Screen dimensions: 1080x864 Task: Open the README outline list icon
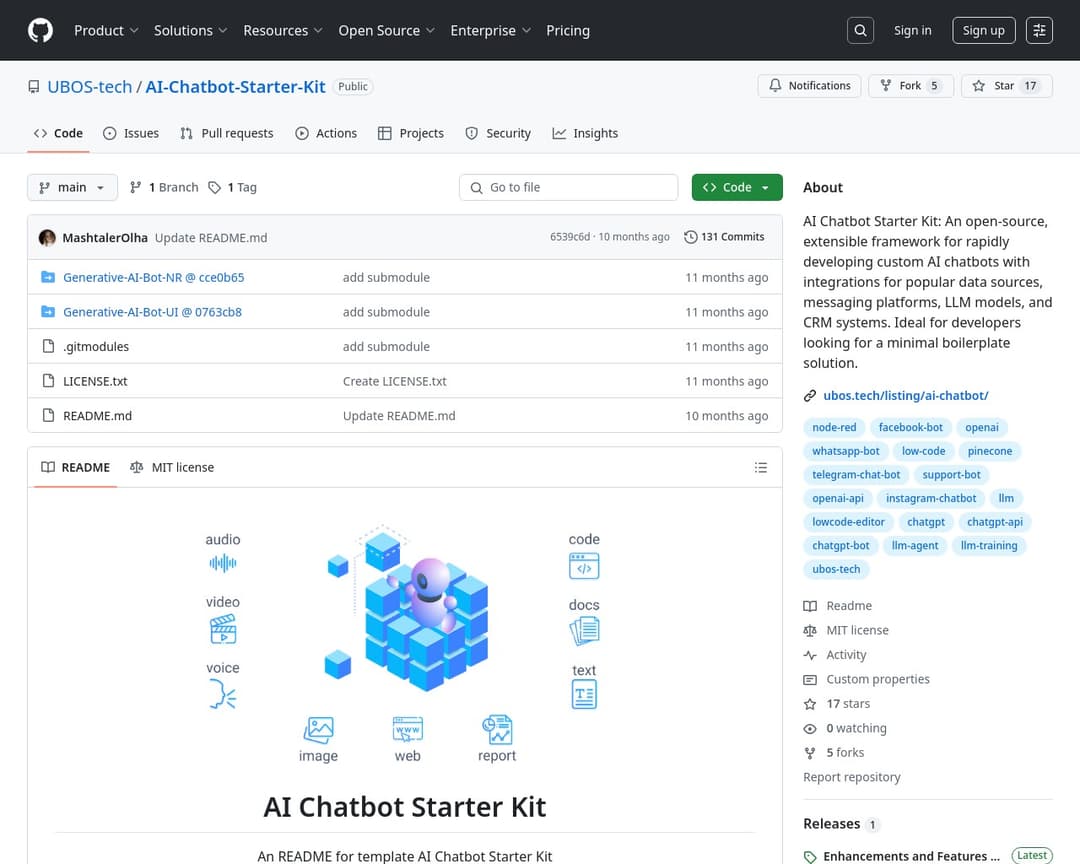click(x=760, y=468)
